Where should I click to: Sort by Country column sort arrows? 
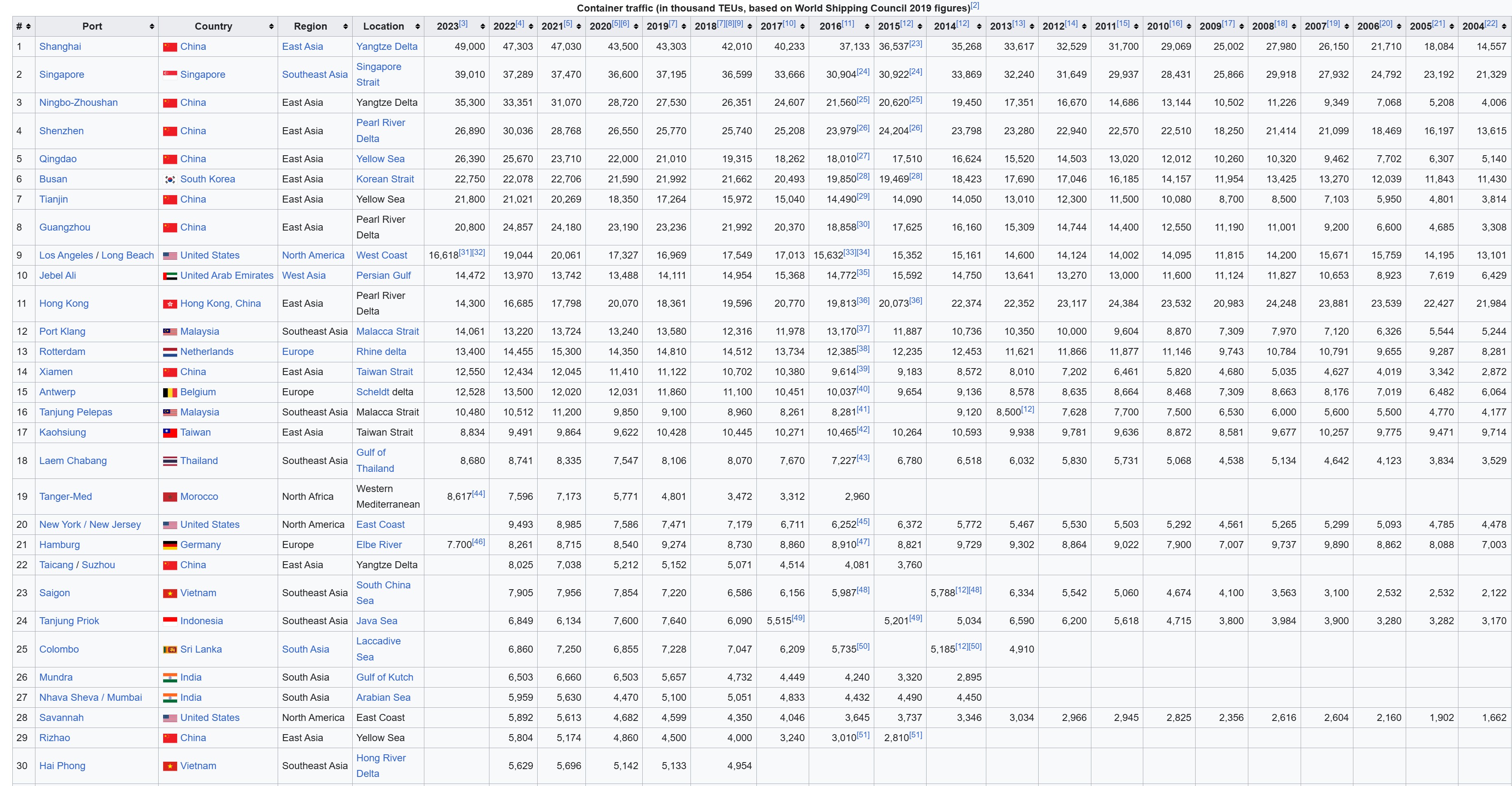[271, 26]
